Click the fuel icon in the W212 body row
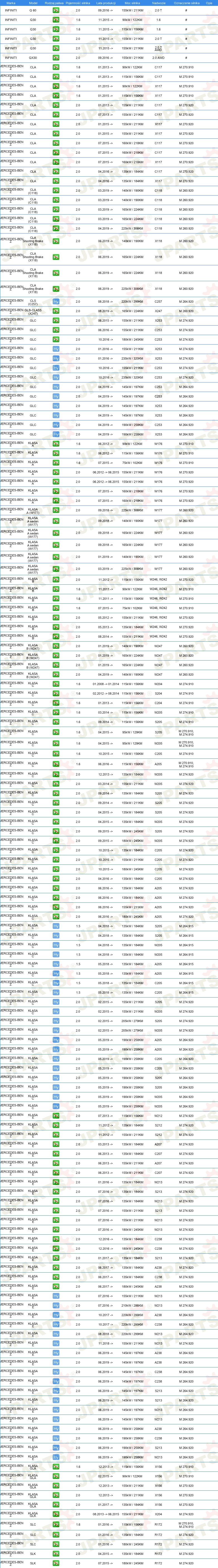This screenshot has height=1568, width=218. (x=56, y=1116)
